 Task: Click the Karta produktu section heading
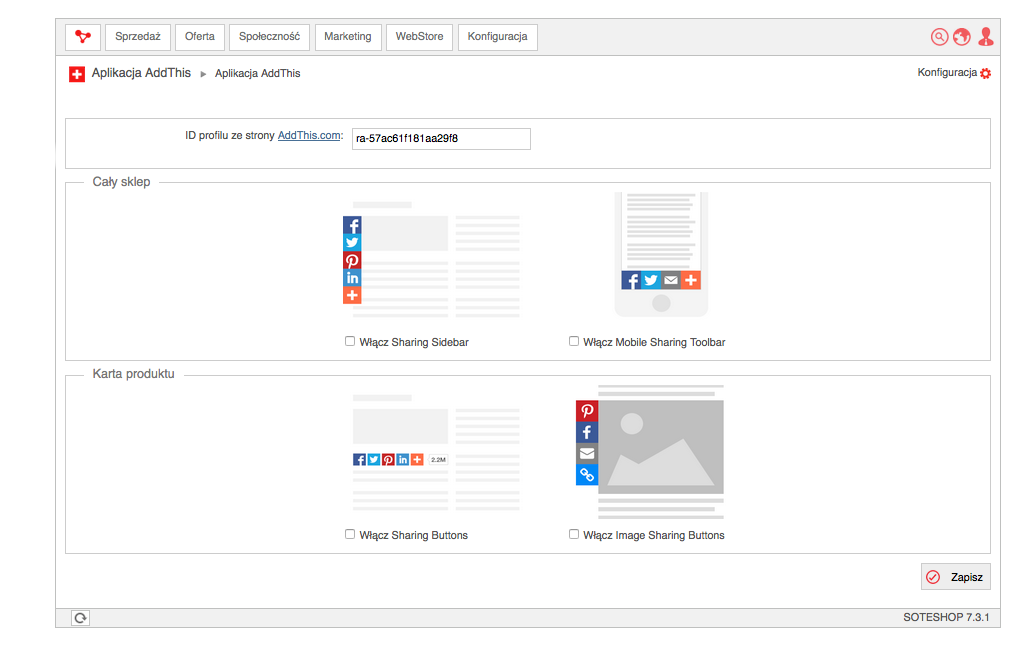pos(134,374)
